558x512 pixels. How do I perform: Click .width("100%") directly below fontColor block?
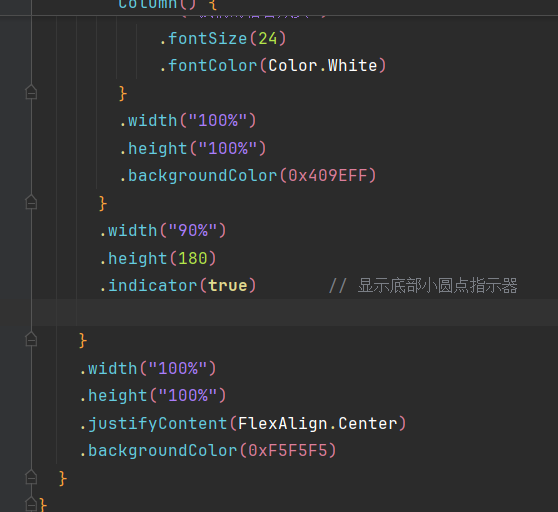[188, 121]
